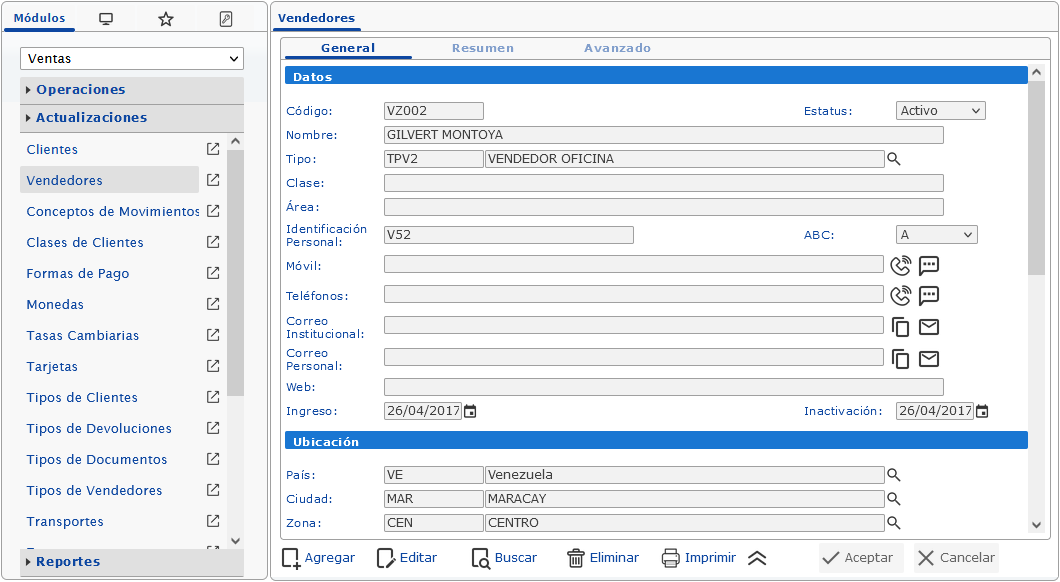Viewport: 1060px width, 582px height.
Task: Open Tarjetas external link icon
Action: 213,366
